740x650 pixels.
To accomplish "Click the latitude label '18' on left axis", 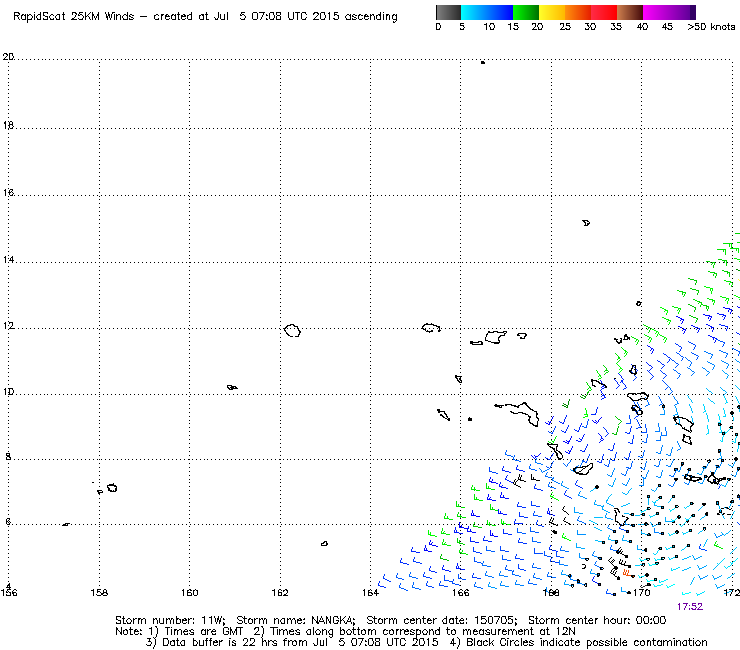I will (8, 126).
